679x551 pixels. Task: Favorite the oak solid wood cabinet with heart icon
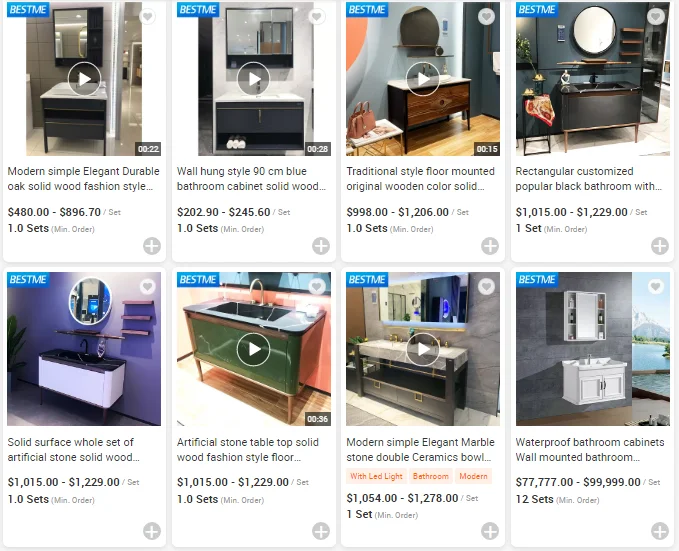coord(148,16)
